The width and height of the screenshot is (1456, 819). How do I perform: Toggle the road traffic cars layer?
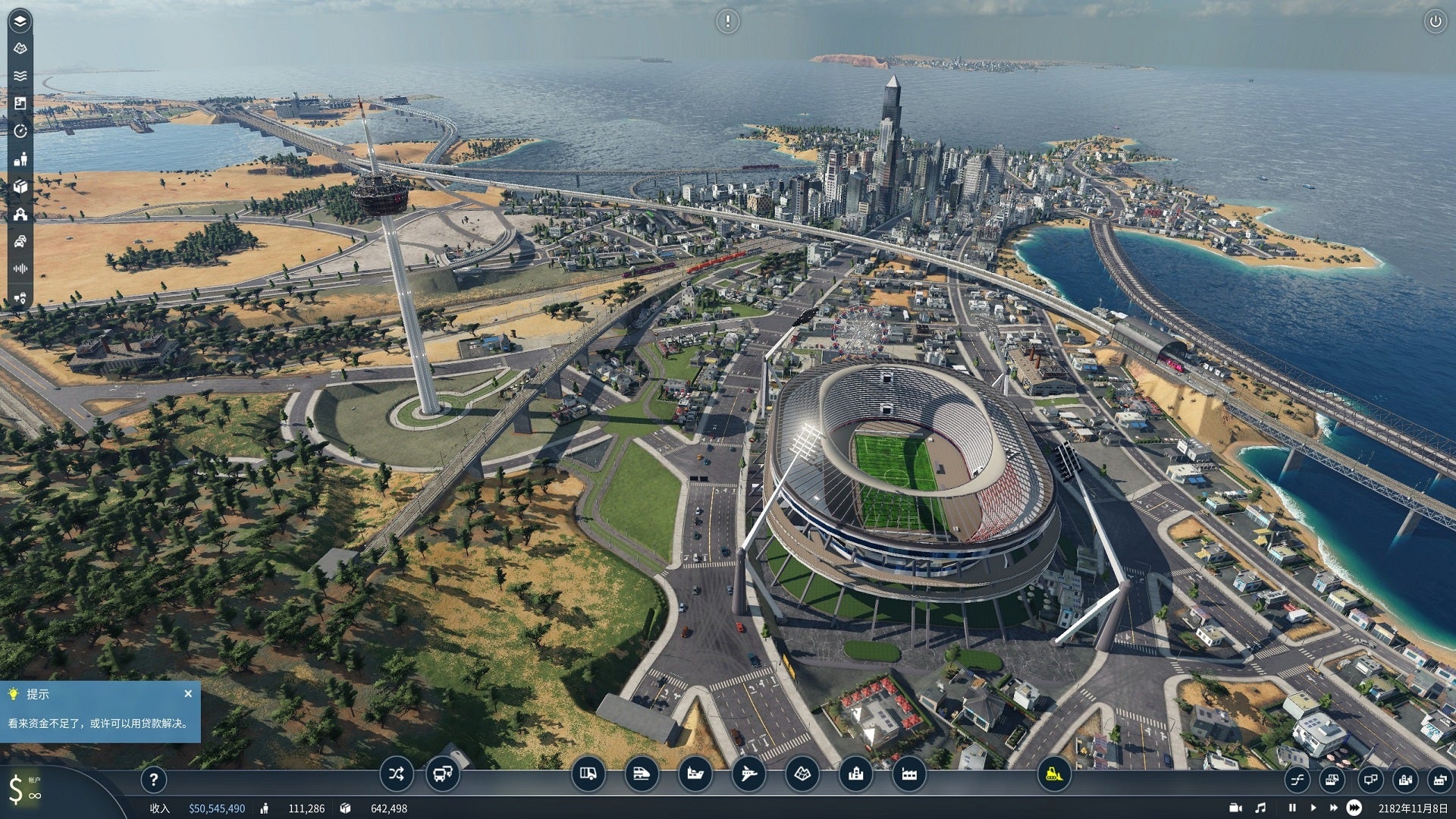20,241
